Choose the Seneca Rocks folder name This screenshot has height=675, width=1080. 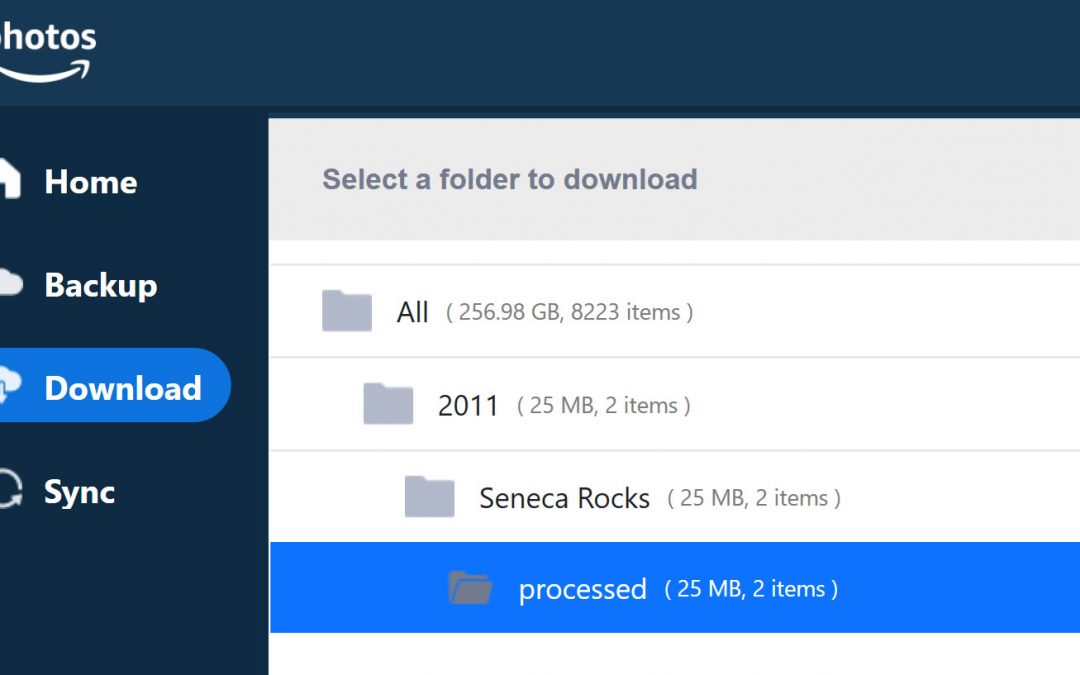click(565, 498)
